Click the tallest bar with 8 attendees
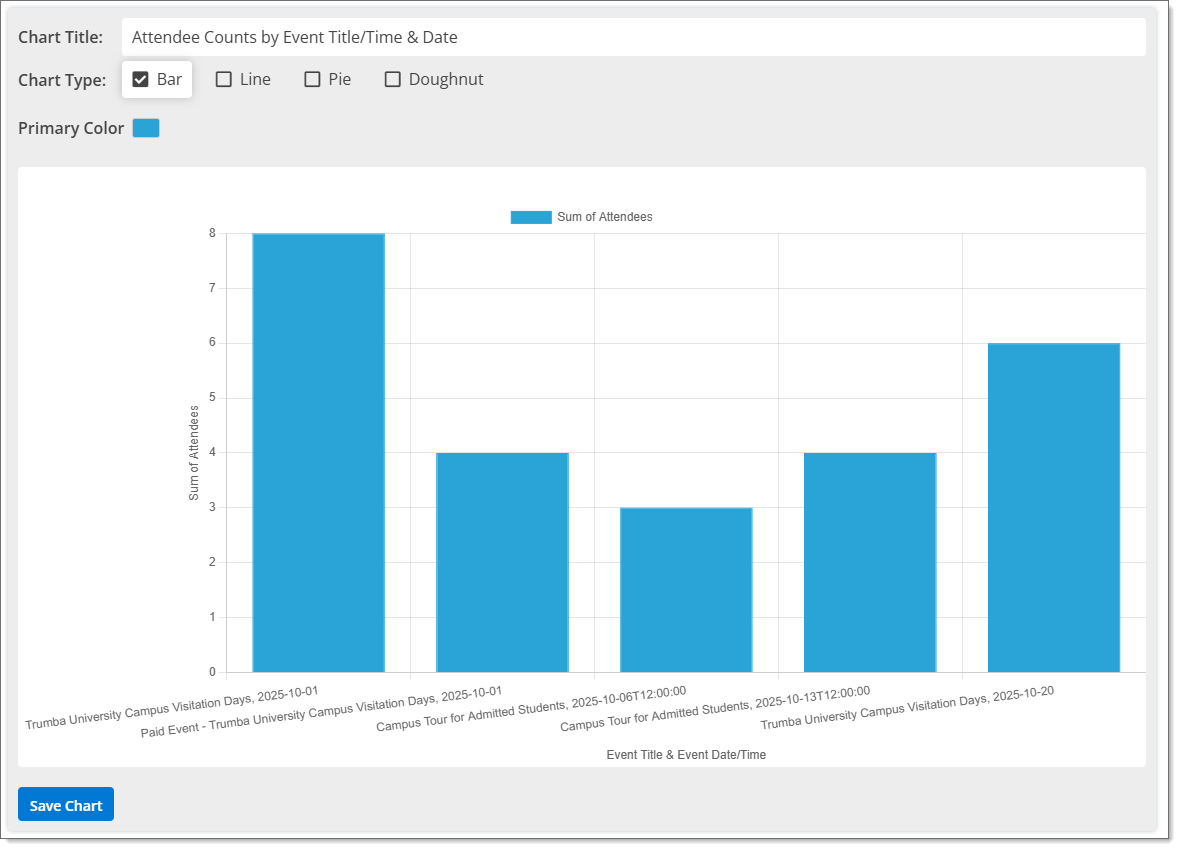 coord(318,452)
